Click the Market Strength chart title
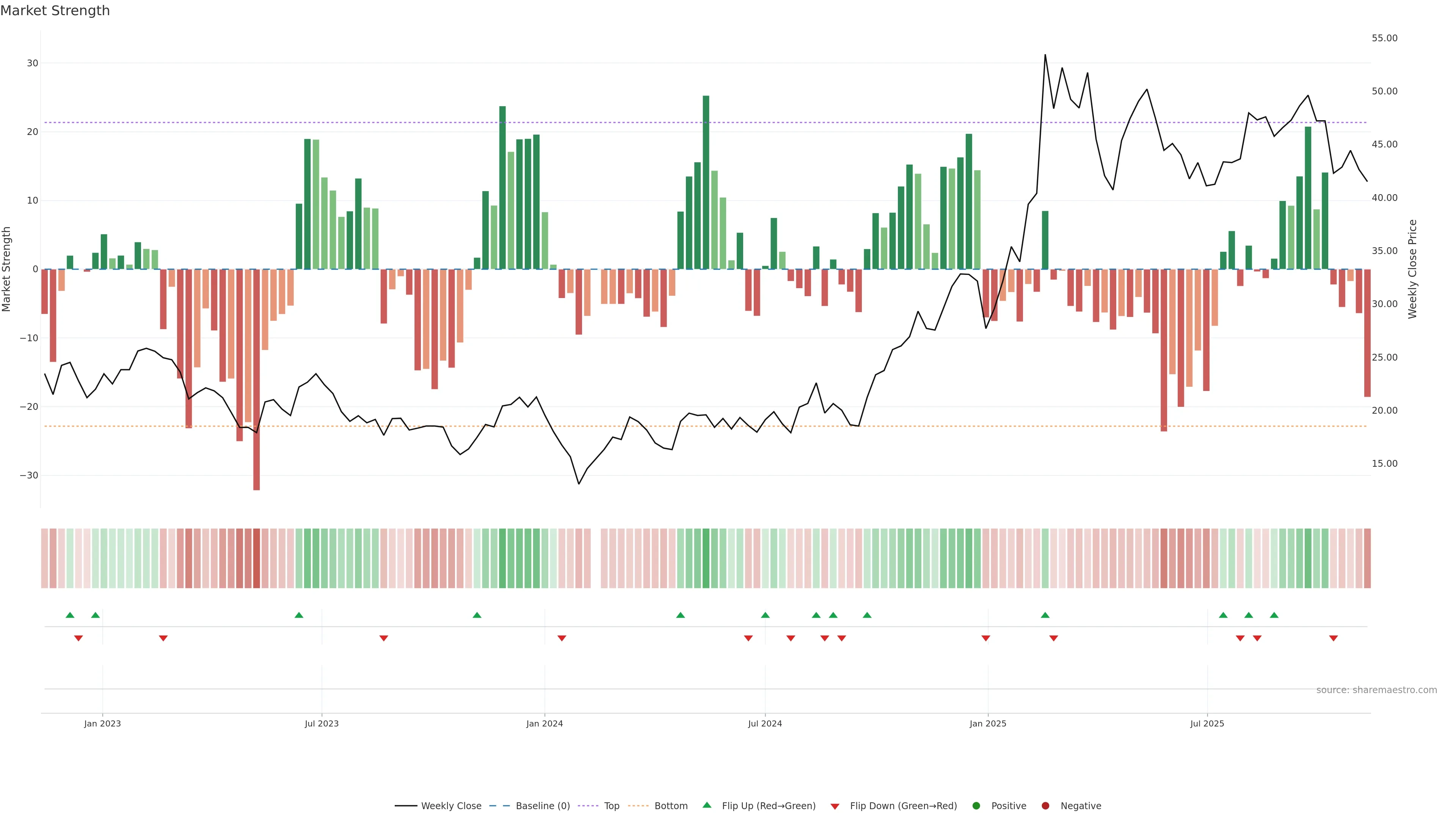1456x819 pixels. coord(55,11)
